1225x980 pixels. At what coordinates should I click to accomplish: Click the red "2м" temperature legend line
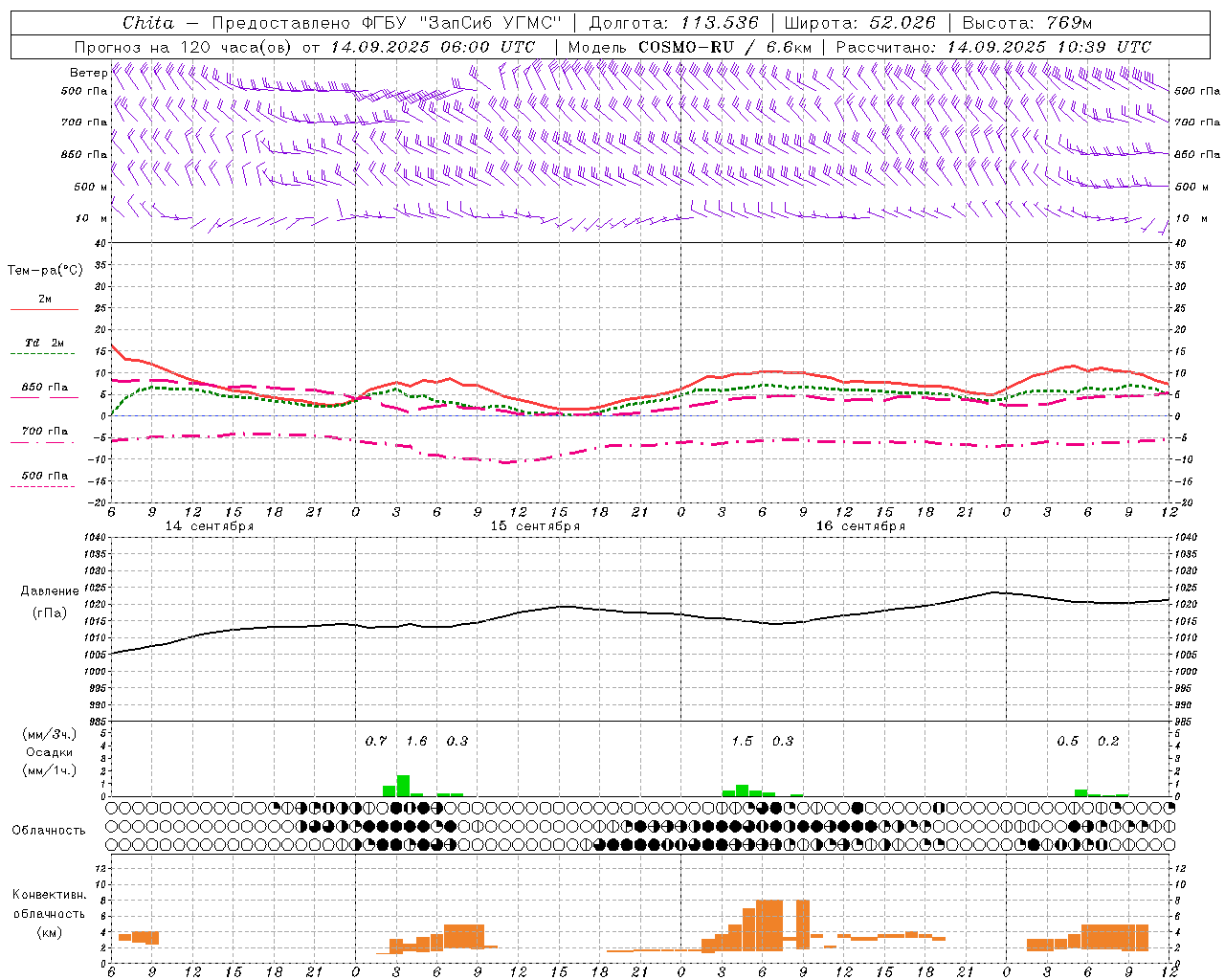(x=44, y=309)
